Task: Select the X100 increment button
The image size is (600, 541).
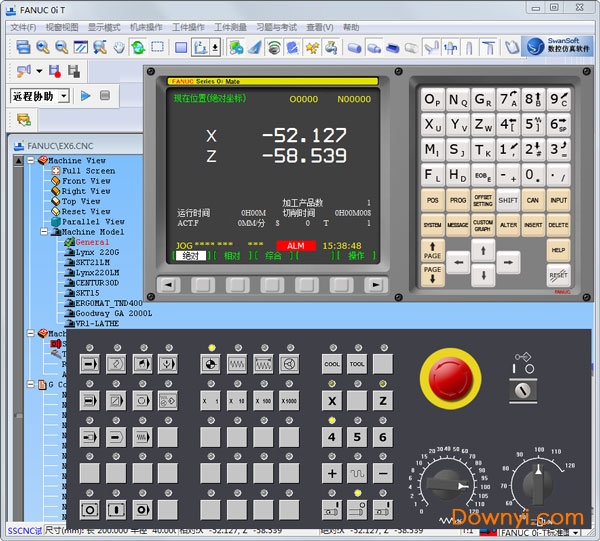Action: tap(263, 400)
